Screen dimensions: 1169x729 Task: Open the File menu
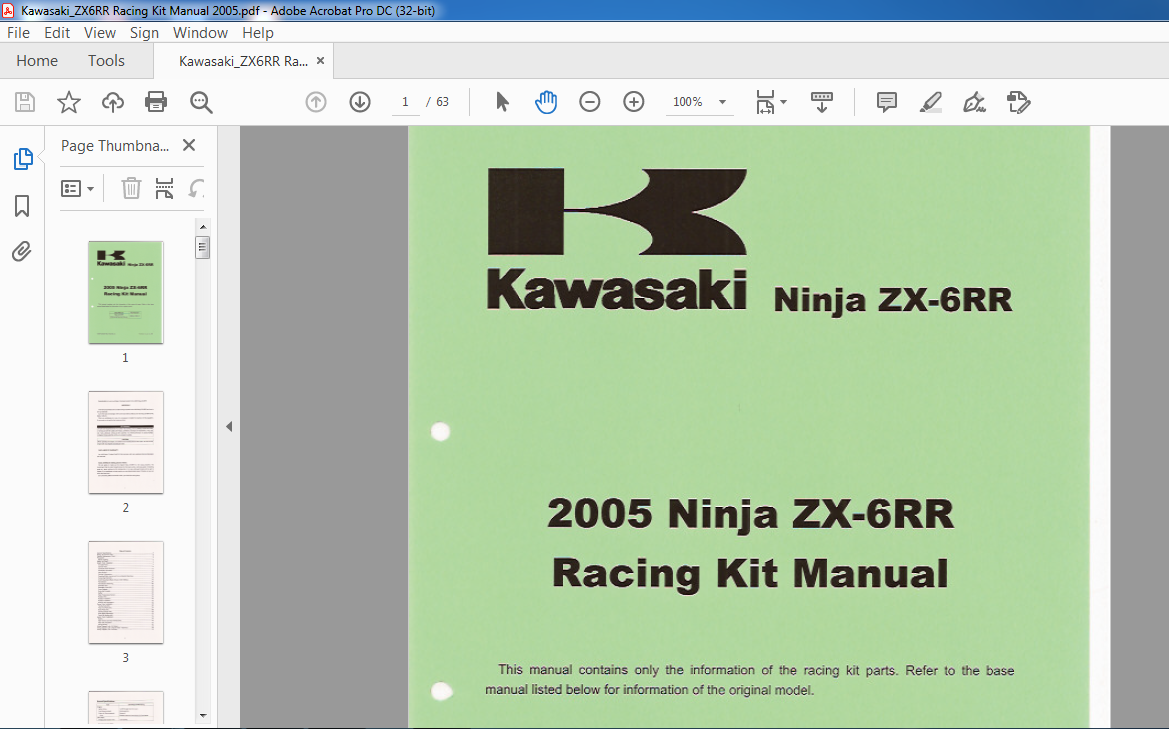tap(19, 33)
